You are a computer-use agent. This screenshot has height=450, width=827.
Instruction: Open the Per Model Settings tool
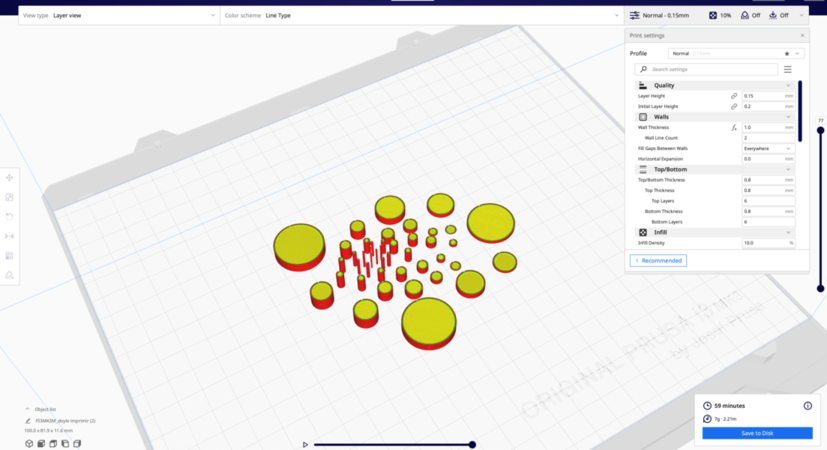(9, 255)
